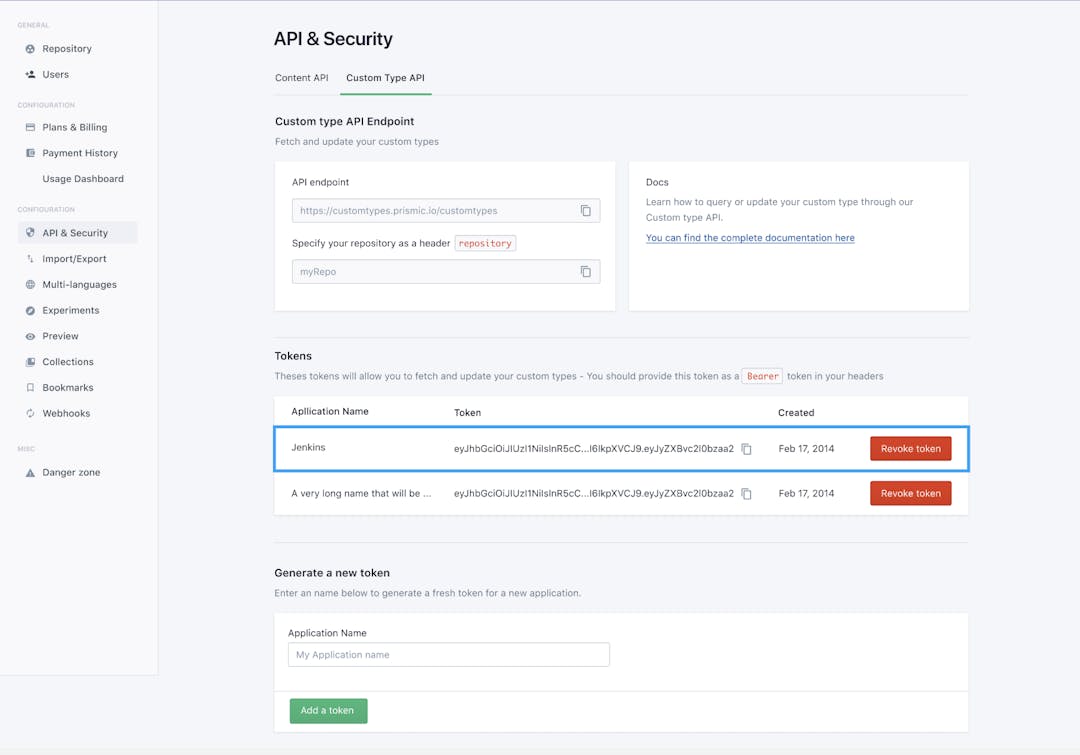This screenshot has width=1080, height=755.
Task: Open the Experiments section
Action: tap(70, 310)
